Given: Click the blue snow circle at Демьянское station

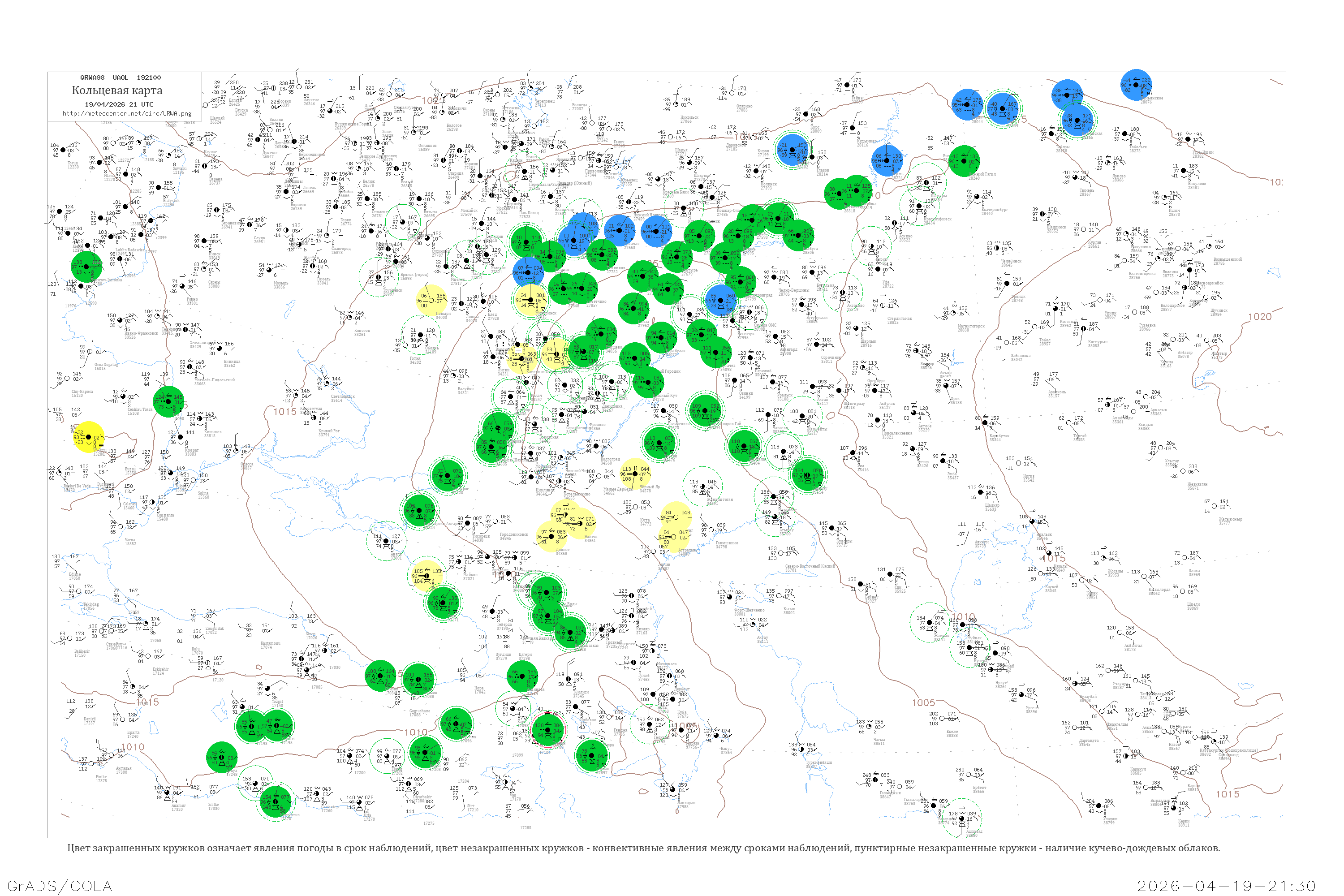Looking at the screenshot, I should click(1135, 85).
